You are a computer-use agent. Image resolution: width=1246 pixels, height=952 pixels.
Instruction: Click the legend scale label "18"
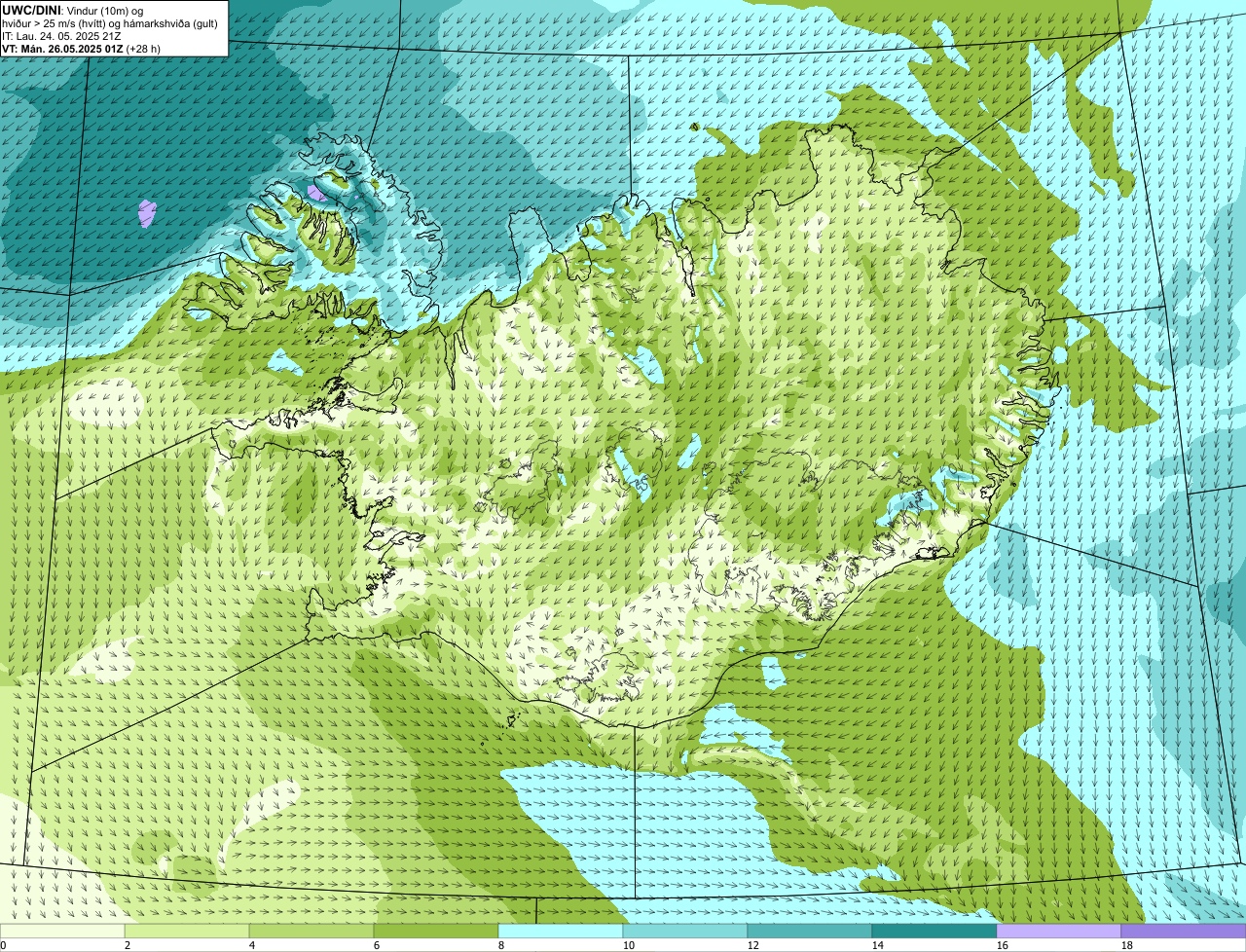click(1127, 945)
